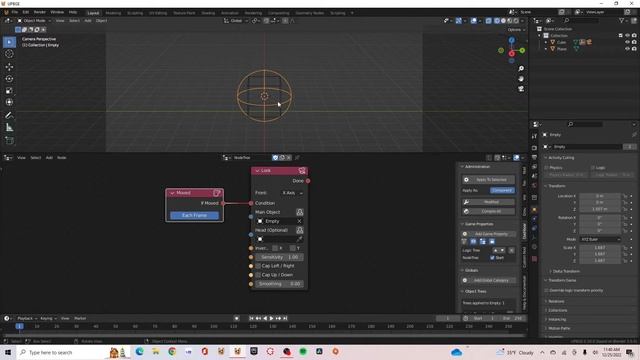Open the UPBGE logo menu
The height and width of the screenshot is (360, 640).
[x=6, y=13]
